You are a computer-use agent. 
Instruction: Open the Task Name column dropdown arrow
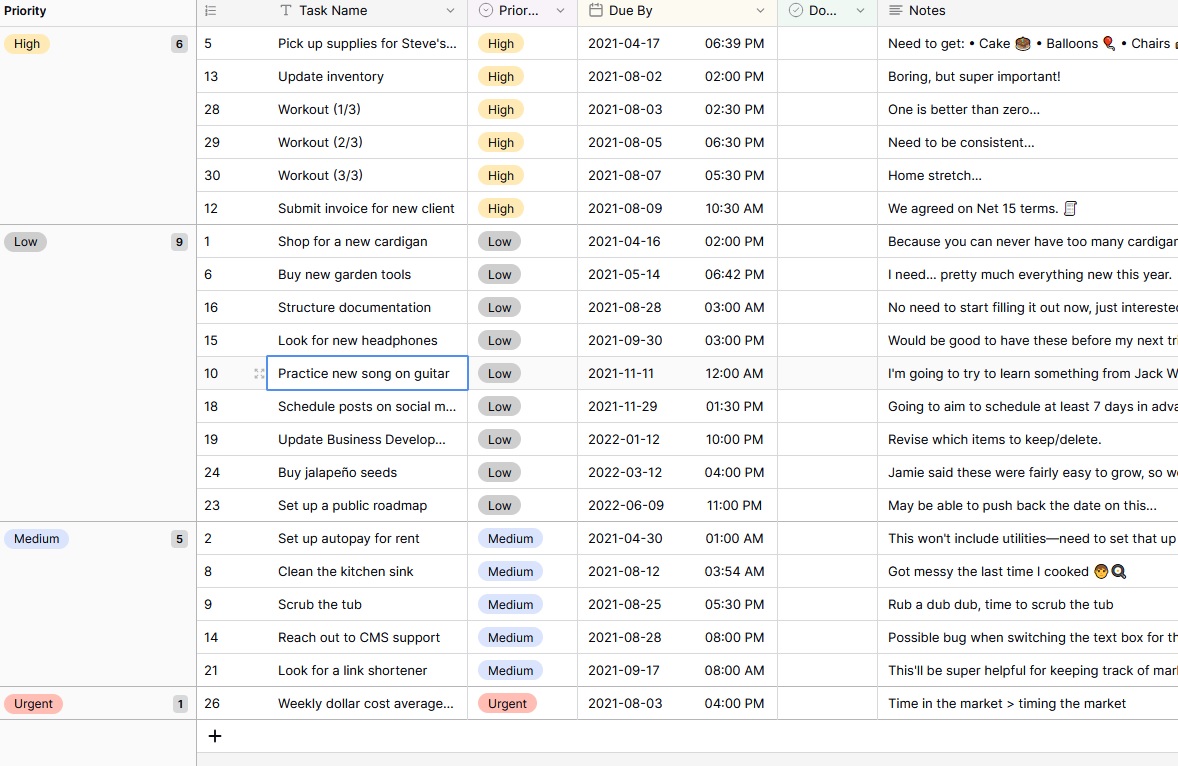450,11
